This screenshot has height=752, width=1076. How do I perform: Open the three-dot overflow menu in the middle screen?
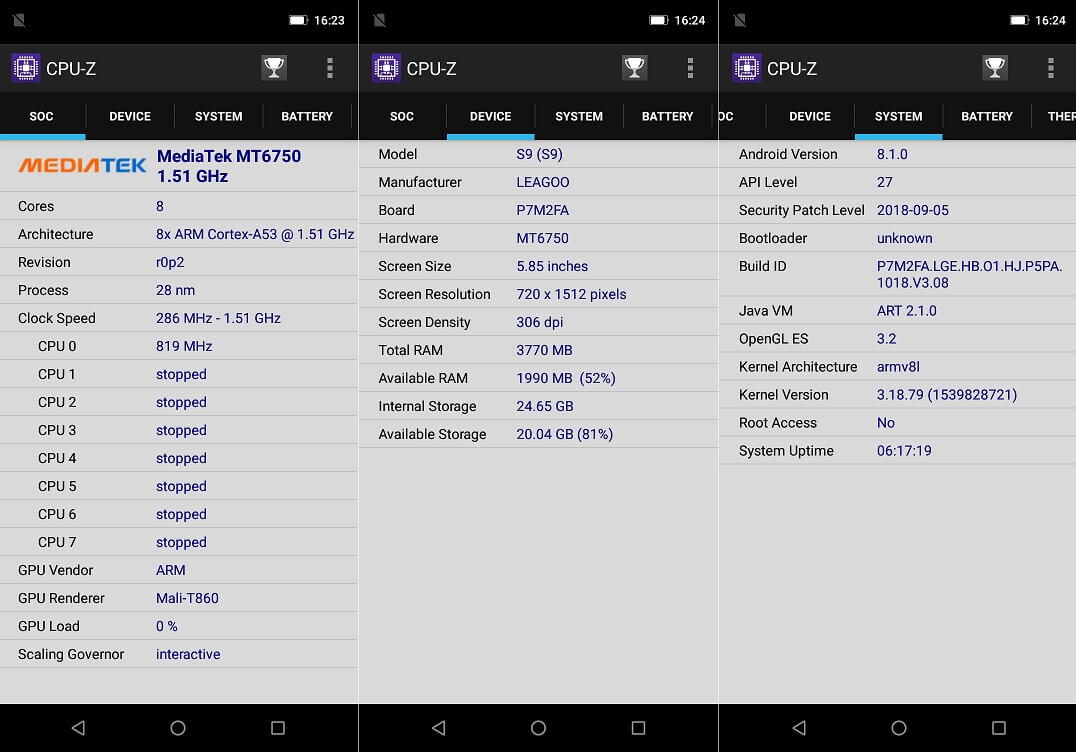[x=690, y=68]
